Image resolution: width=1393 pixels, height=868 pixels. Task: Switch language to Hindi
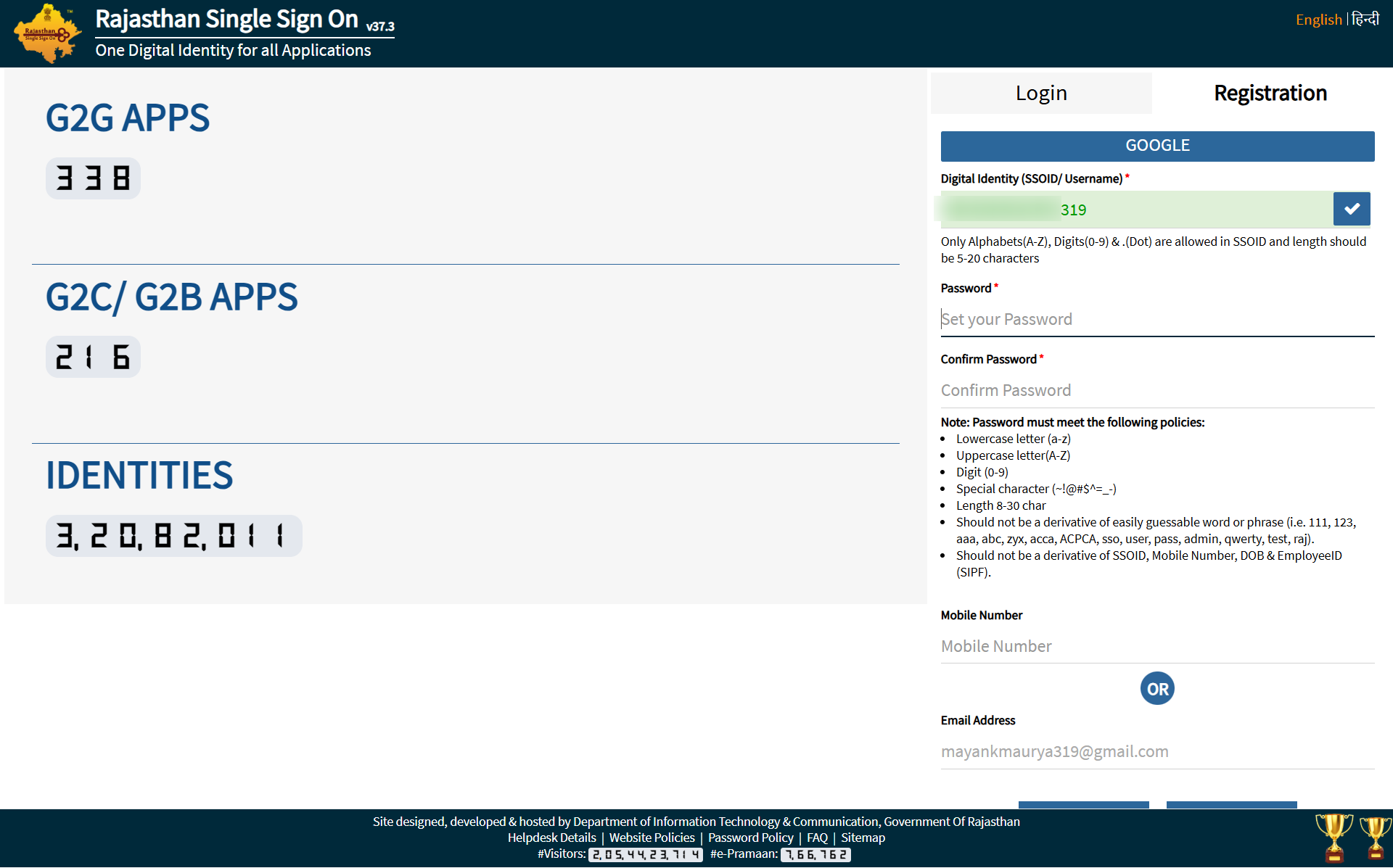1365,20
